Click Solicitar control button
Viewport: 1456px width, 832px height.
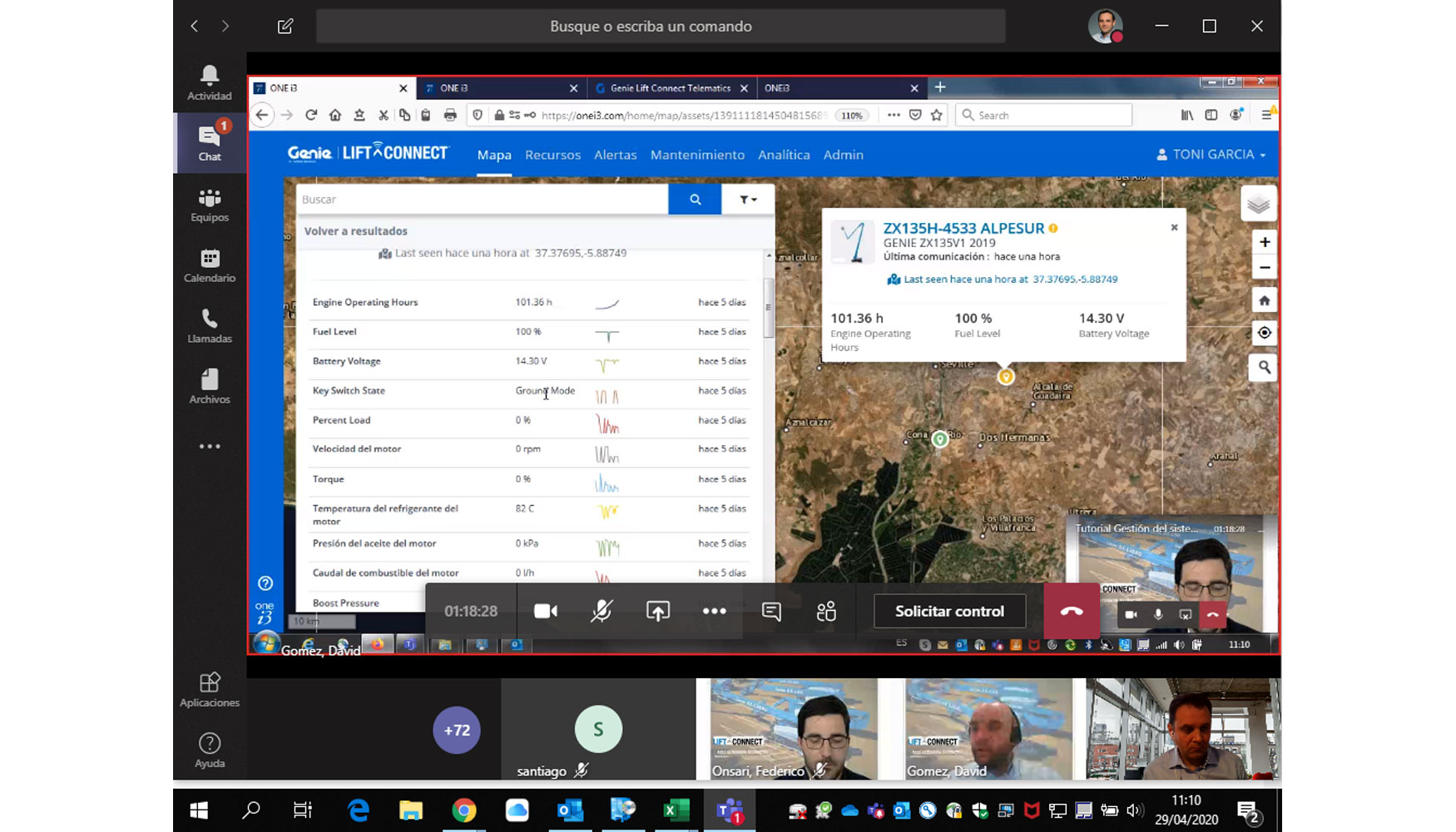coord(949,612)
